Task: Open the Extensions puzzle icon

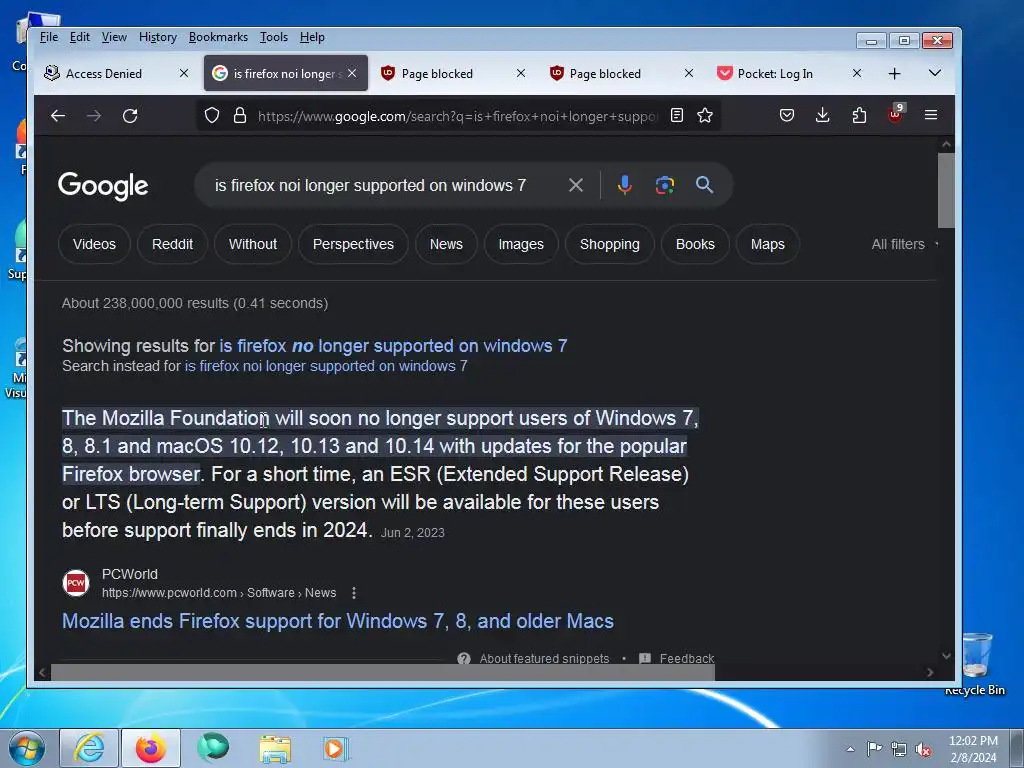Action: point(859,116)
